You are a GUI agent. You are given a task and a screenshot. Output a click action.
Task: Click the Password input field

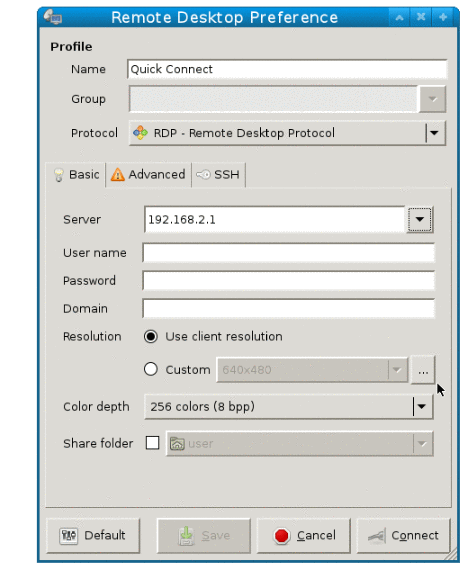point(289,280)
